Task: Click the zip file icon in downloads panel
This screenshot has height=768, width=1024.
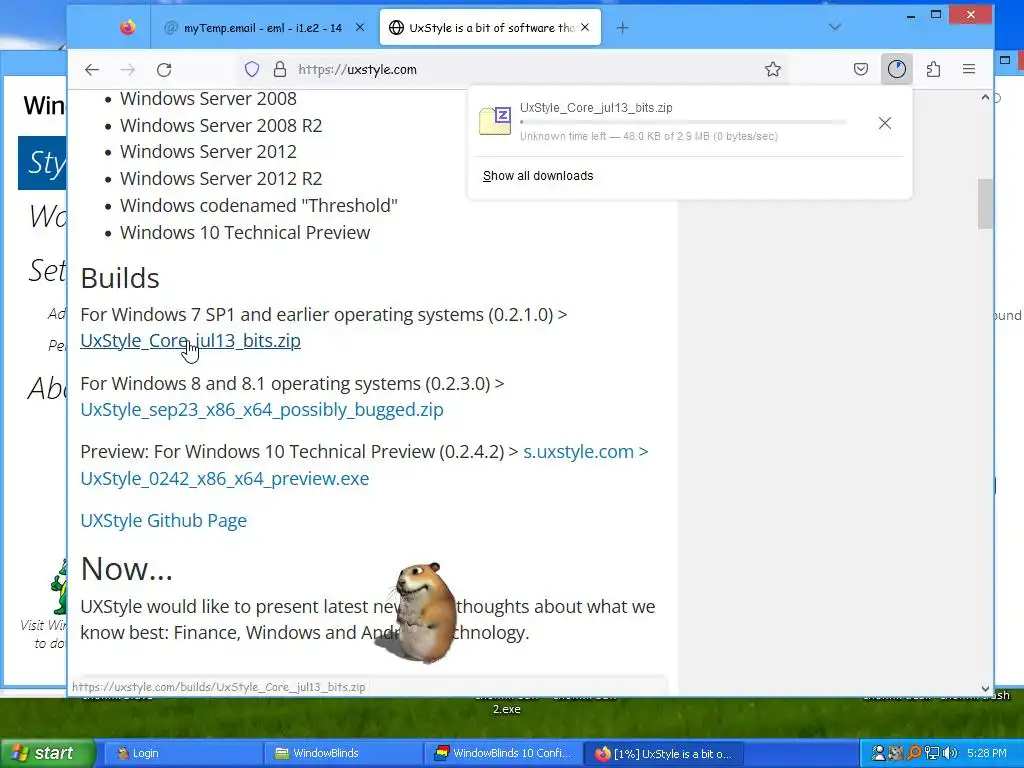Action: coord(495,121)
